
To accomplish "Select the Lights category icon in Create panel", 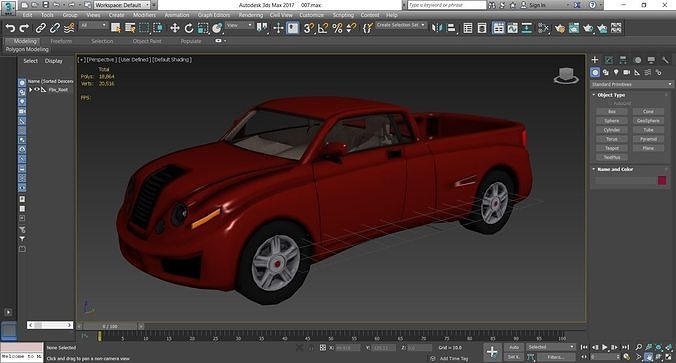I will tap(616, 72).
